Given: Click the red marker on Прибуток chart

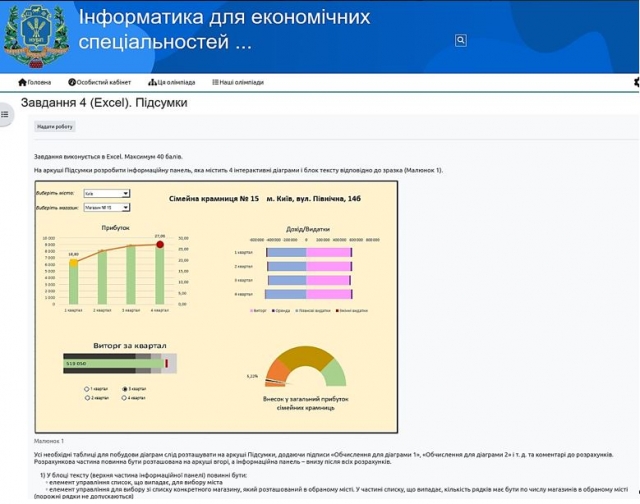Looking at the screenshot, I should pyautogui.click(x=160, y=244).
